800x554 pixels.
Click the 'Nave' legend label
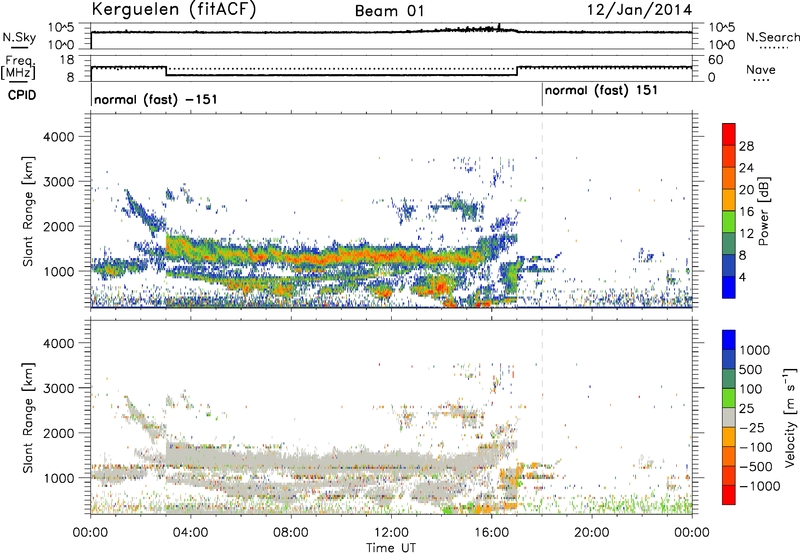tap(761, 70)
